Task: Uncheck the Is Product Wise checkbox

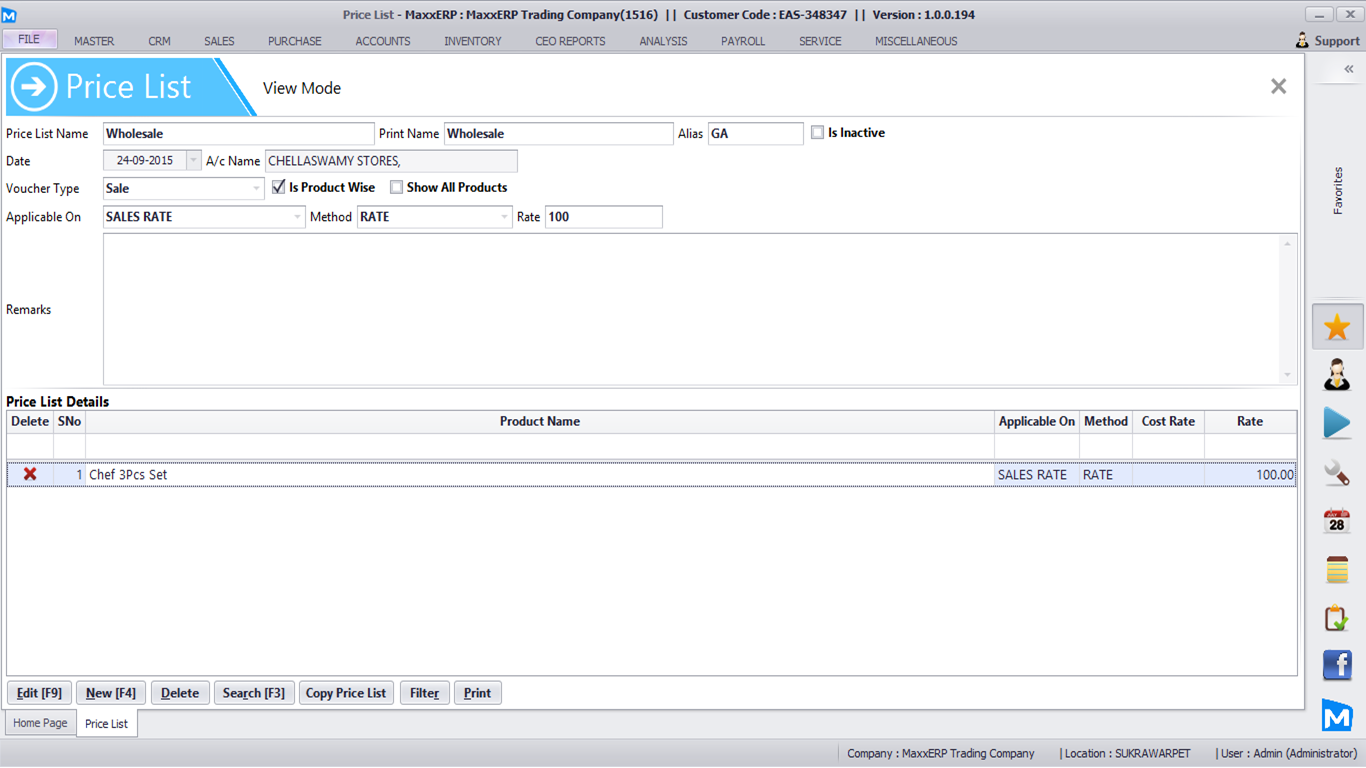Action: 279,187
